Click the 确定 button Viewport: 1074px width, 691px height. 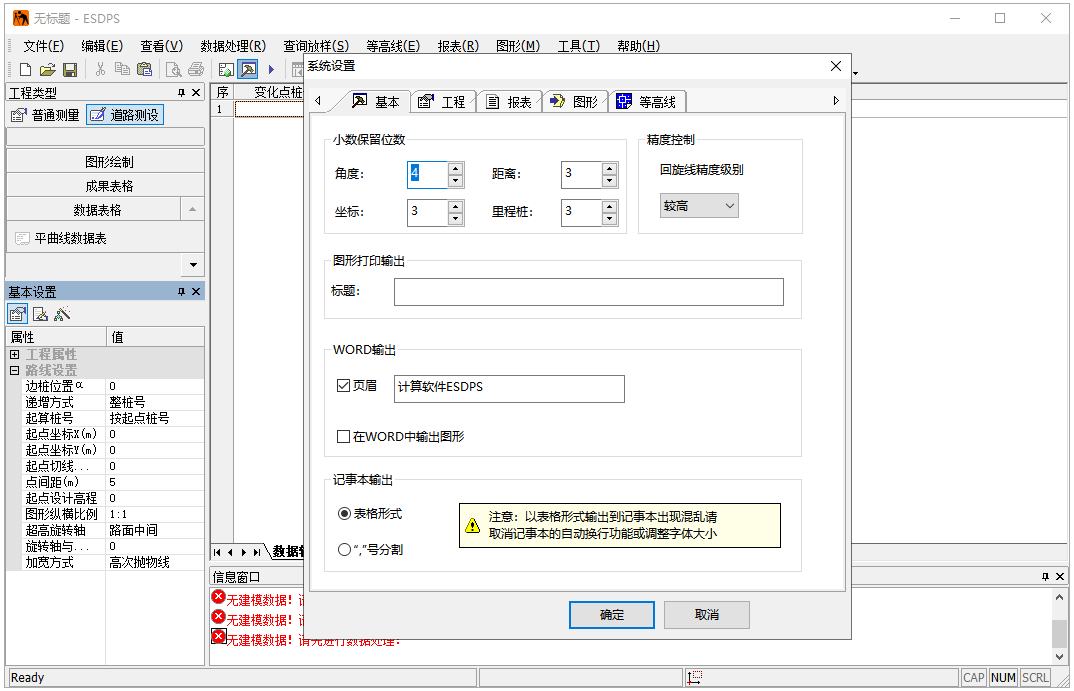pyautogui.click(x=612, y=615)
